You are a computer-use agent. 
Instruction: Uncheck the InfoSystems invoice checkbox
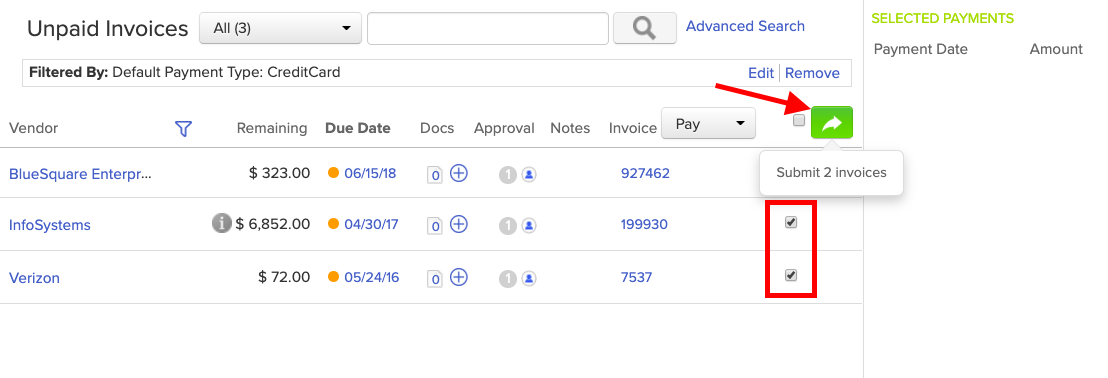(x=791, y=223)
